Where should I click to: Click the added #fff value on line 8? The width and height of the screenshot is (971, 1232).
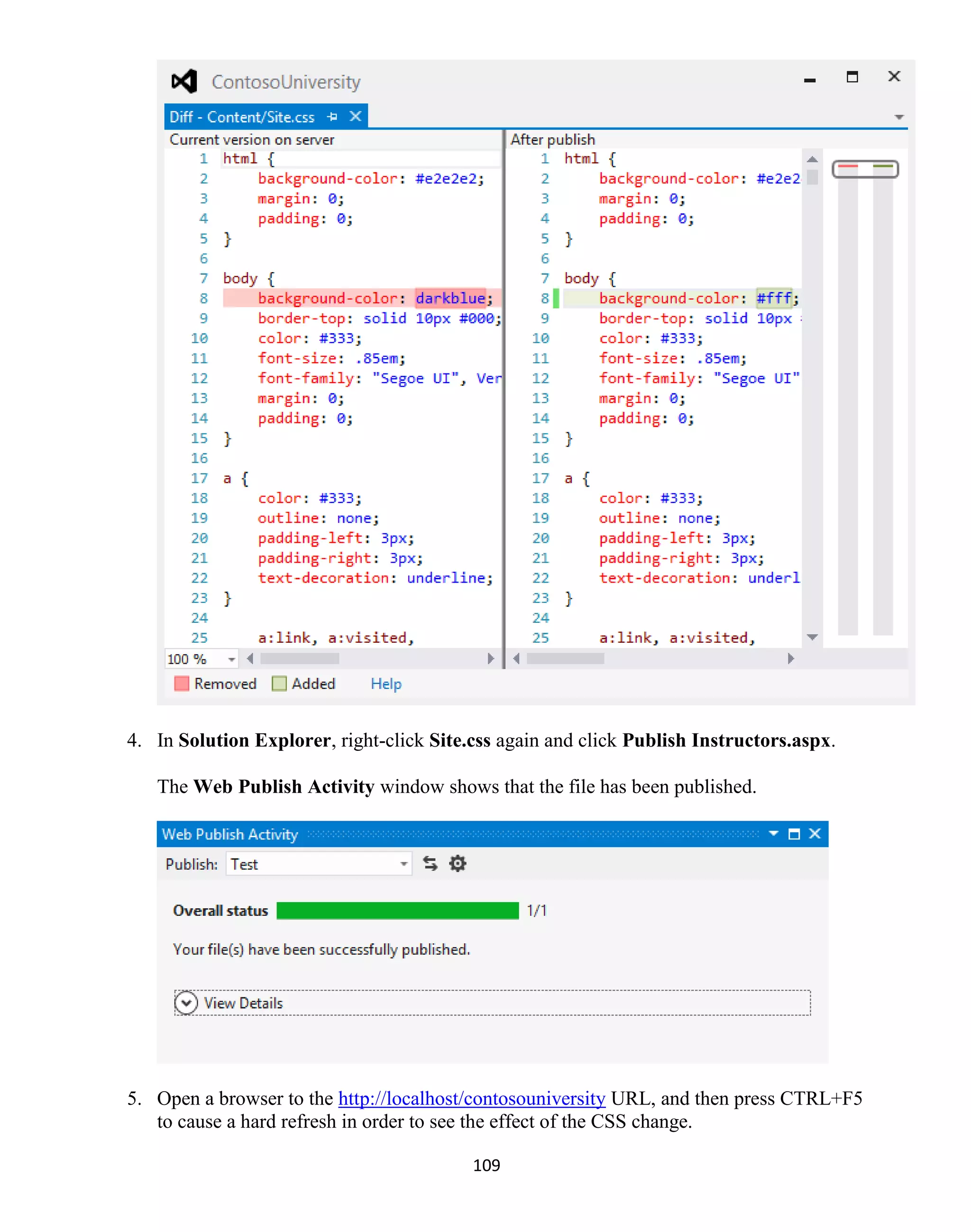point(774,298)
